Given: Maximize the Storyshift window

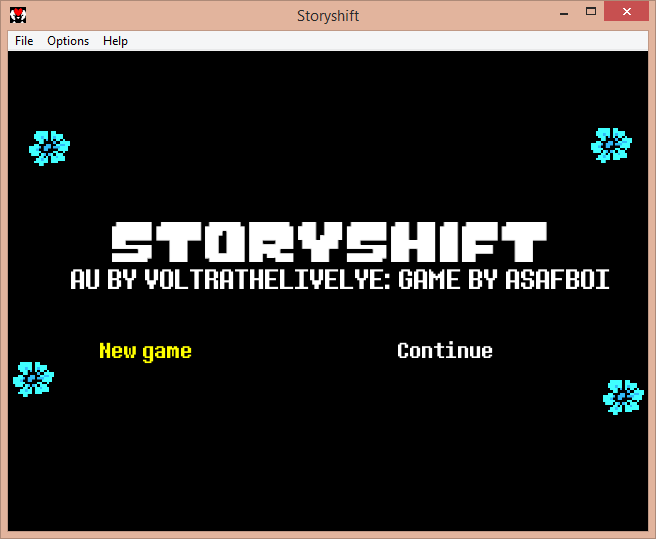Looking at the screenshot, I should pos(591,12).
